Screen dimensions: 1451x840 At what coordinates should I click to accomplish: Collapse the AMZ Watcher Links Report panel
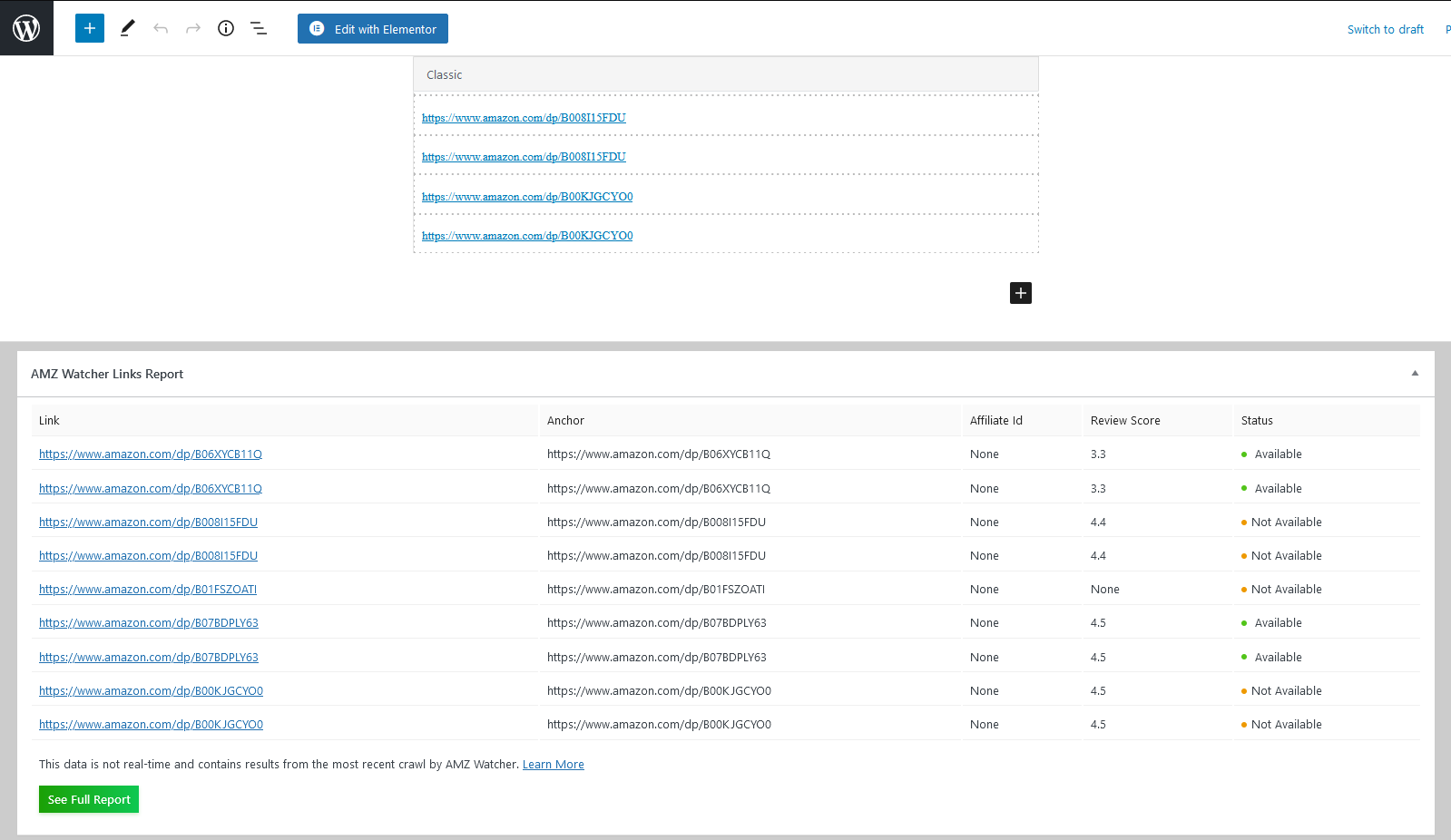pos(1415,373)
